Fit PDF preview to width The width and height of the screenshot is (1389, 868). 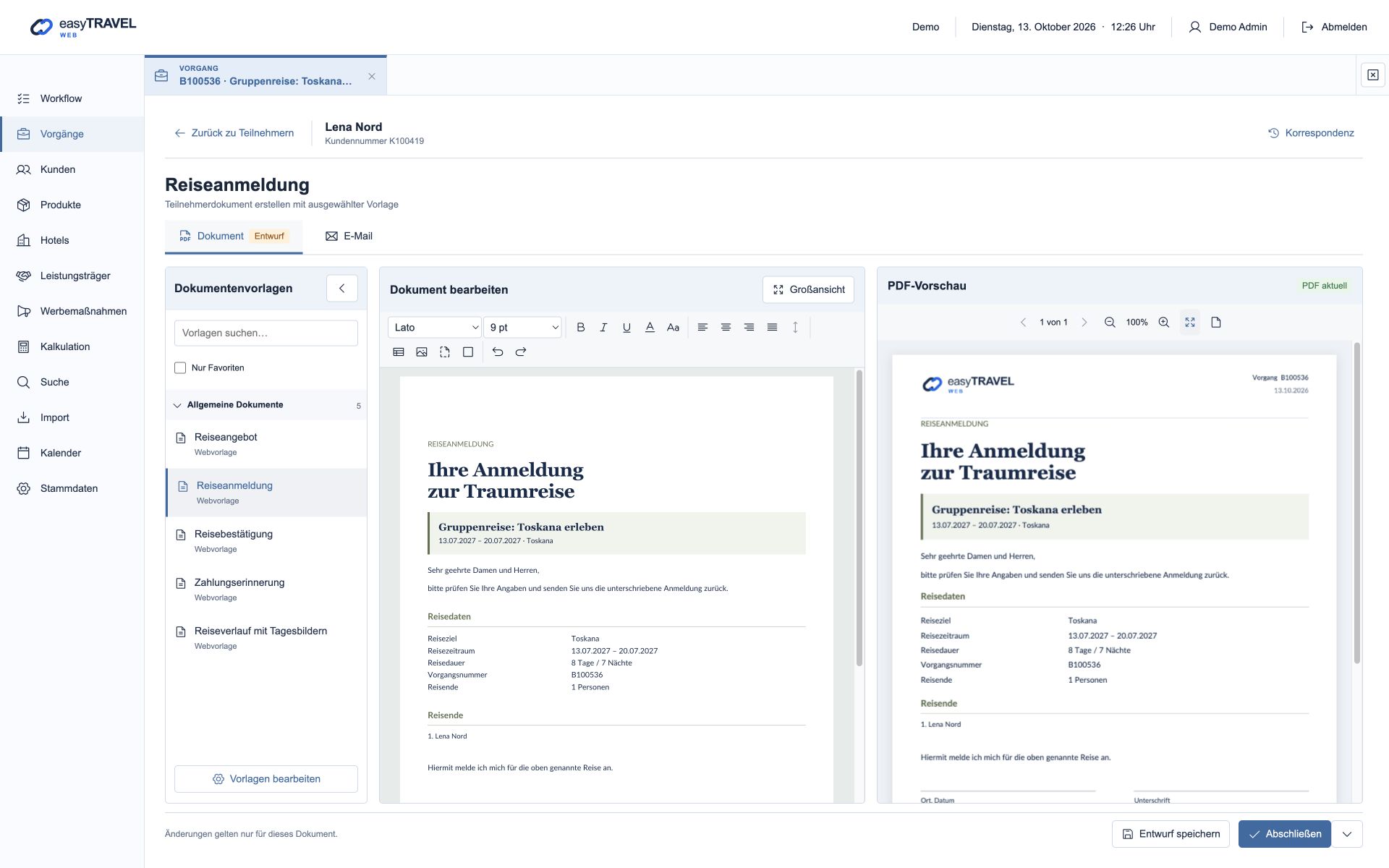1190,323
